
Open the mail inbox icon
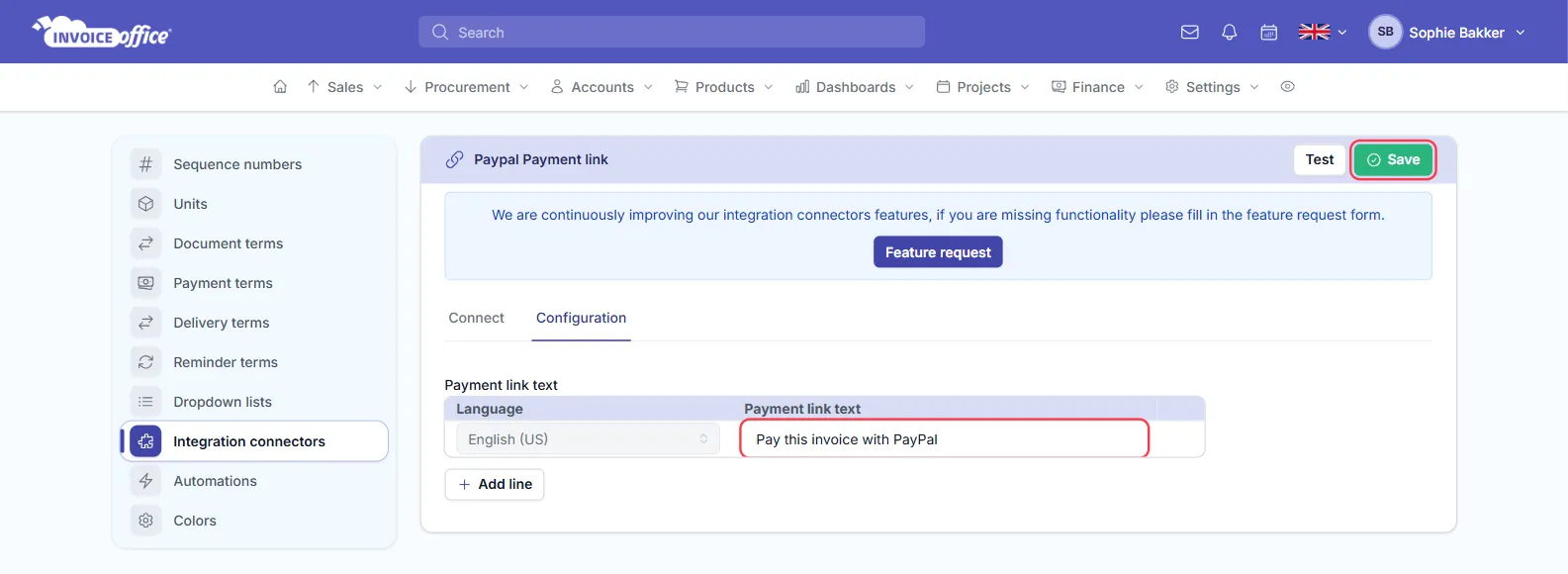[x=1190, y=32]
